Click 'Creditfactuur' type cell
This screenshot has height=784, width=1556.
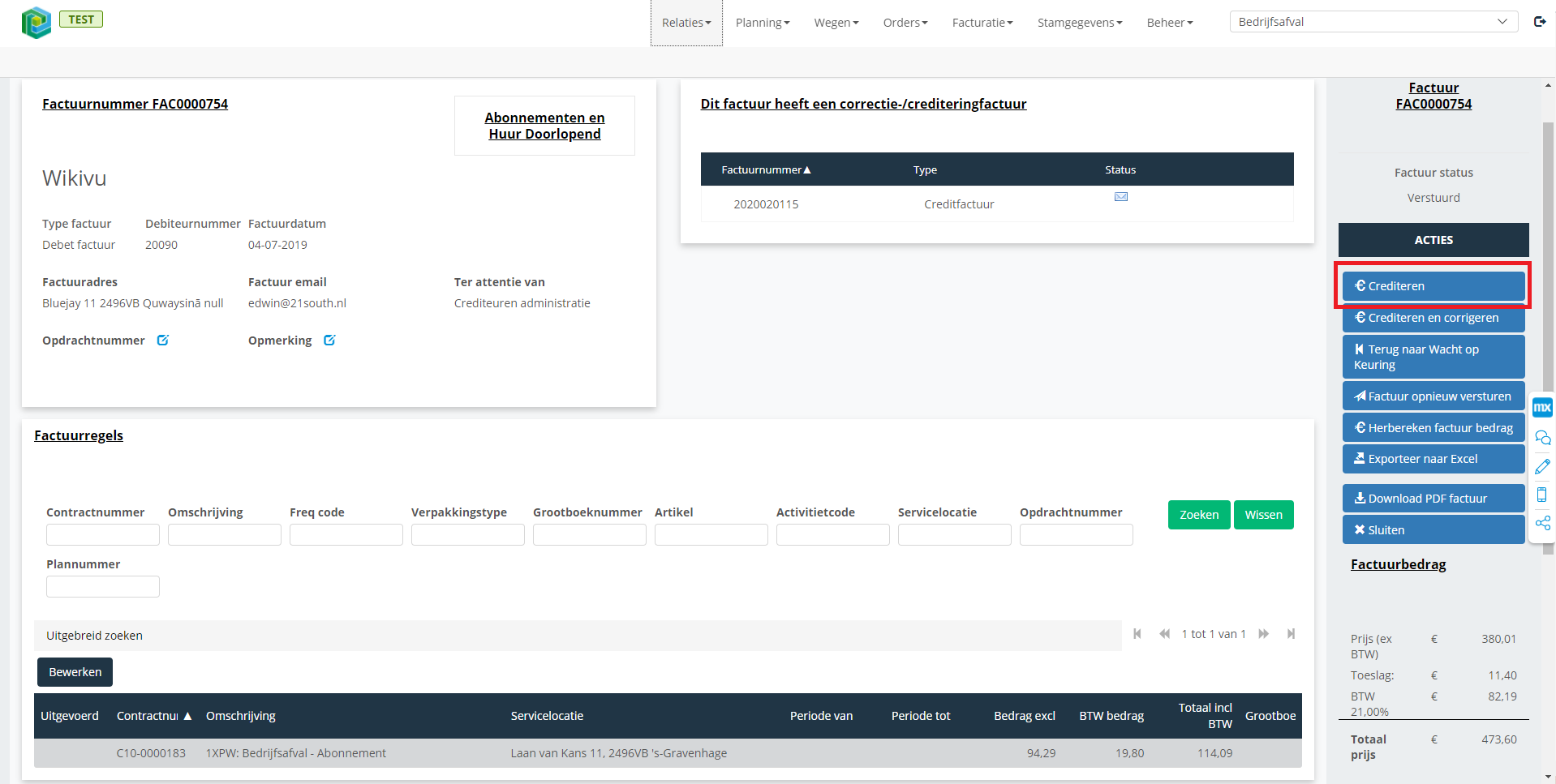(959, 204)
